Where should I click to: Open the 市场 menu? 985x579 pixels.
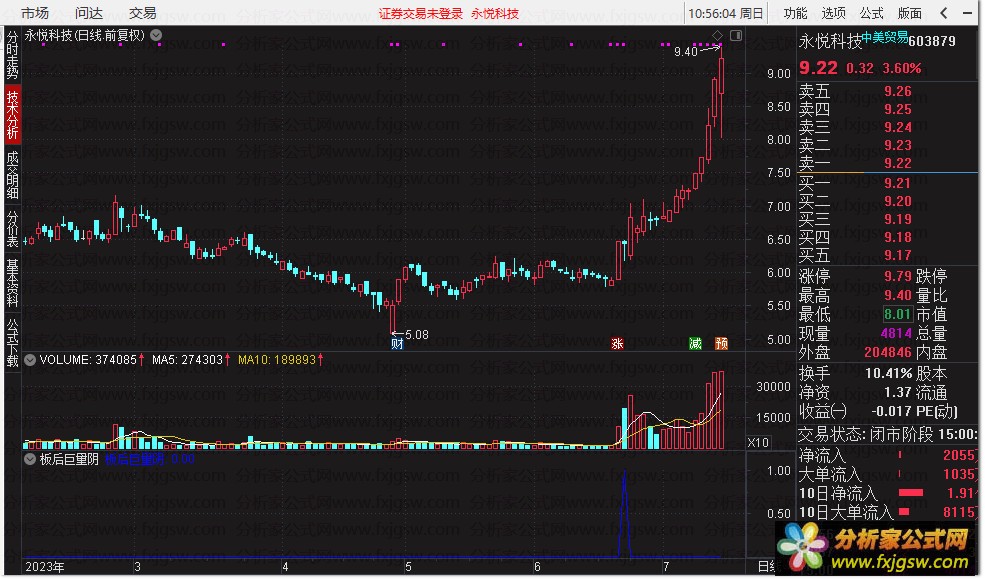click(x=35, y=13)
